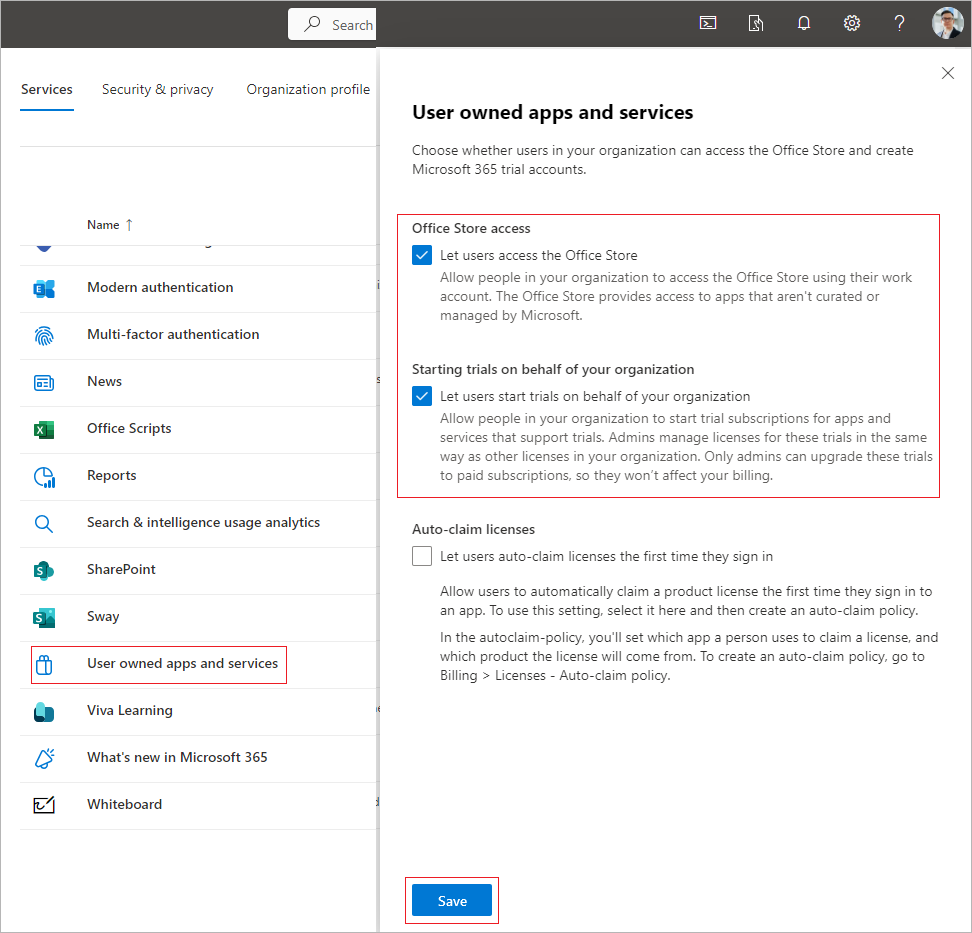This screenshot has width=972, height=933.
Task: Click the Multi-factor authentication fingerprint icon
Action: point(44,335)
